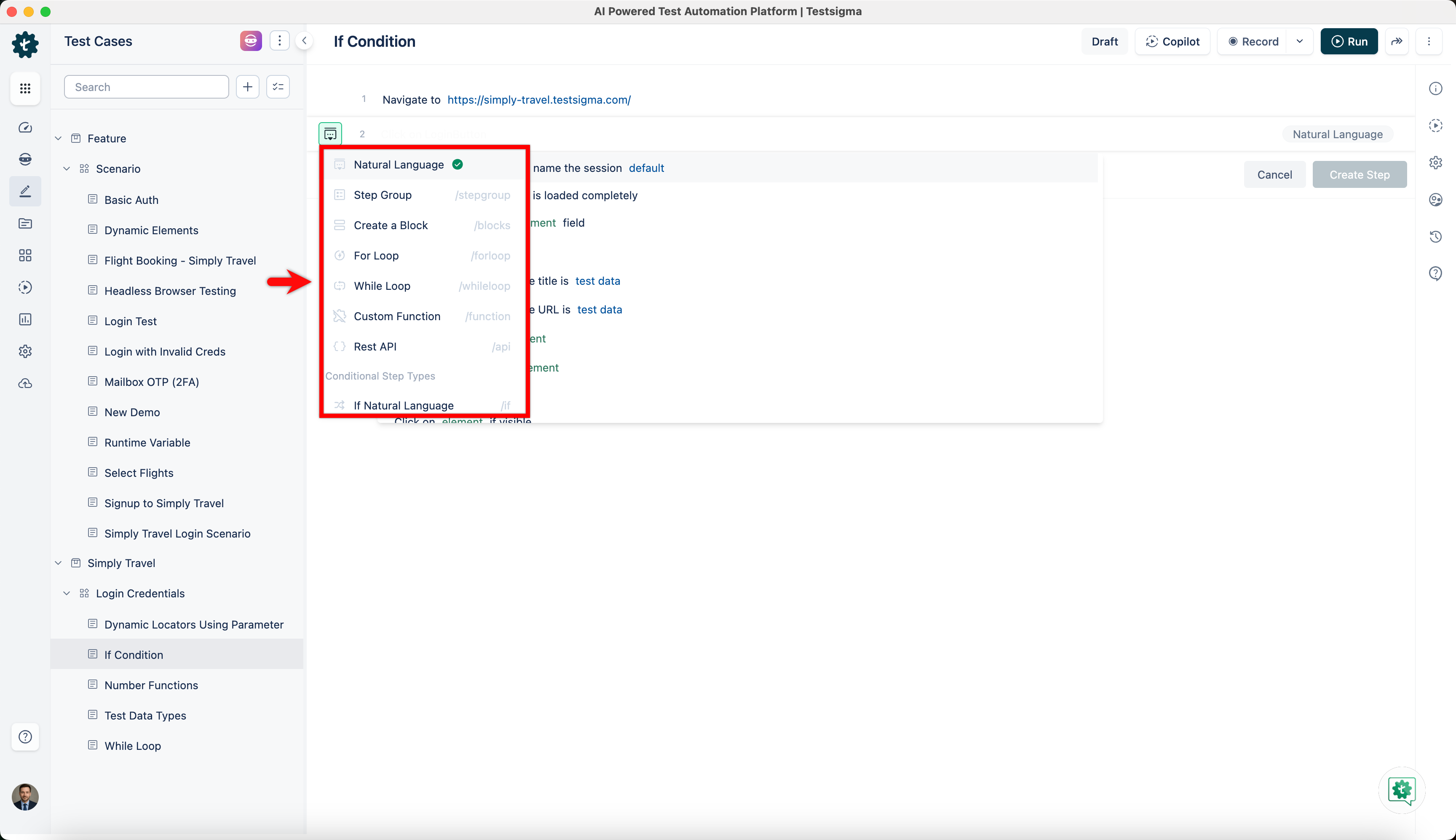
Task: Open the step settings gear in right panel
Action: tap(1435, 162)
